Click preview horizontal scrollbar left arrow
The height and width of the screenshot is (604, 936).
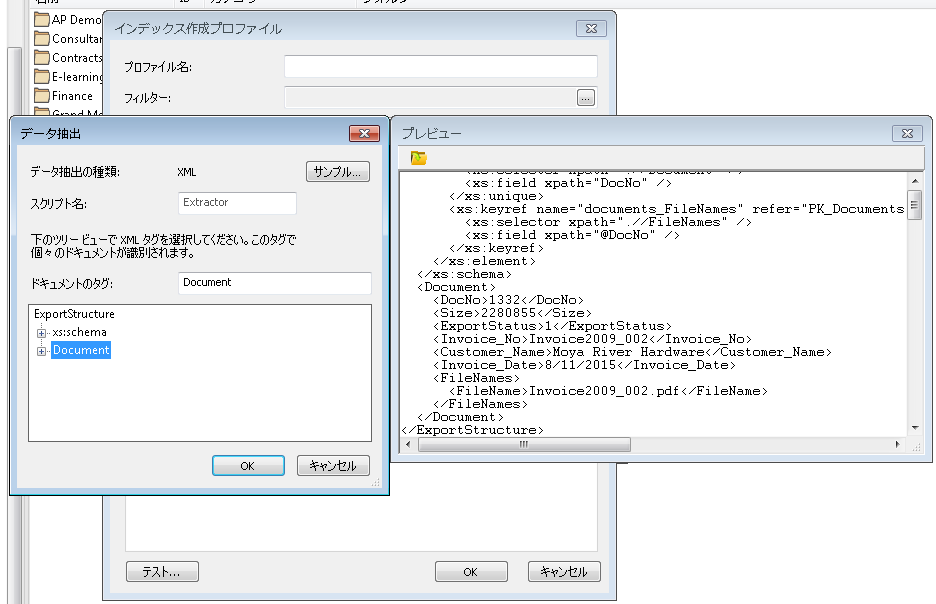408,445
